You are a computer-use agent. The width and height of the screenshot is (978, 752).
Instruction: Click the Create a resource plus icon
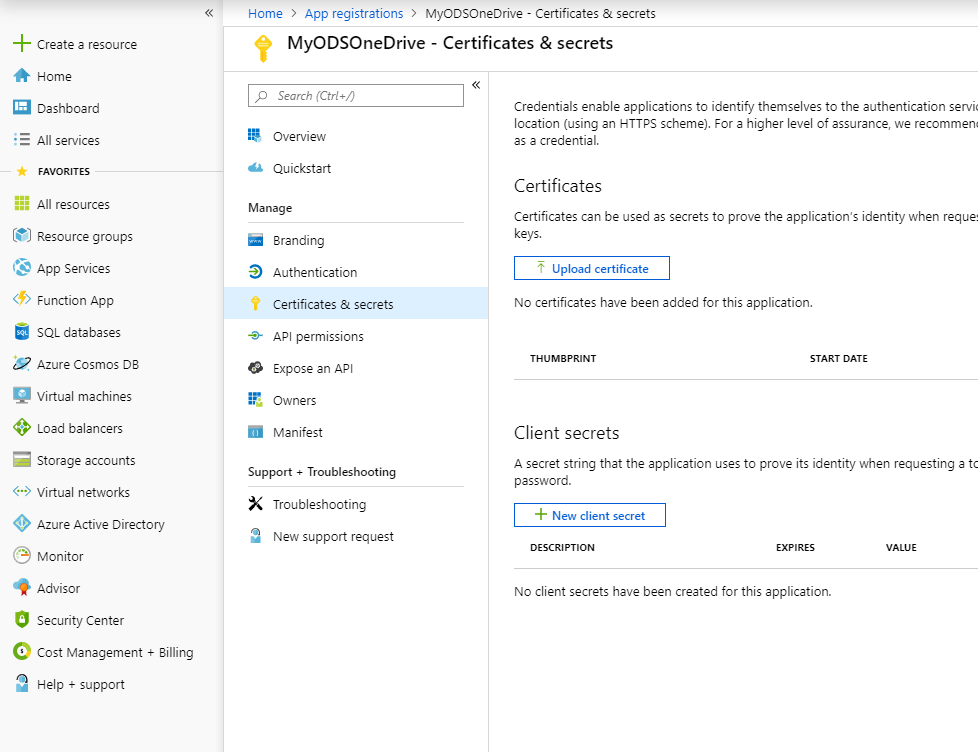tap(21, 44)
